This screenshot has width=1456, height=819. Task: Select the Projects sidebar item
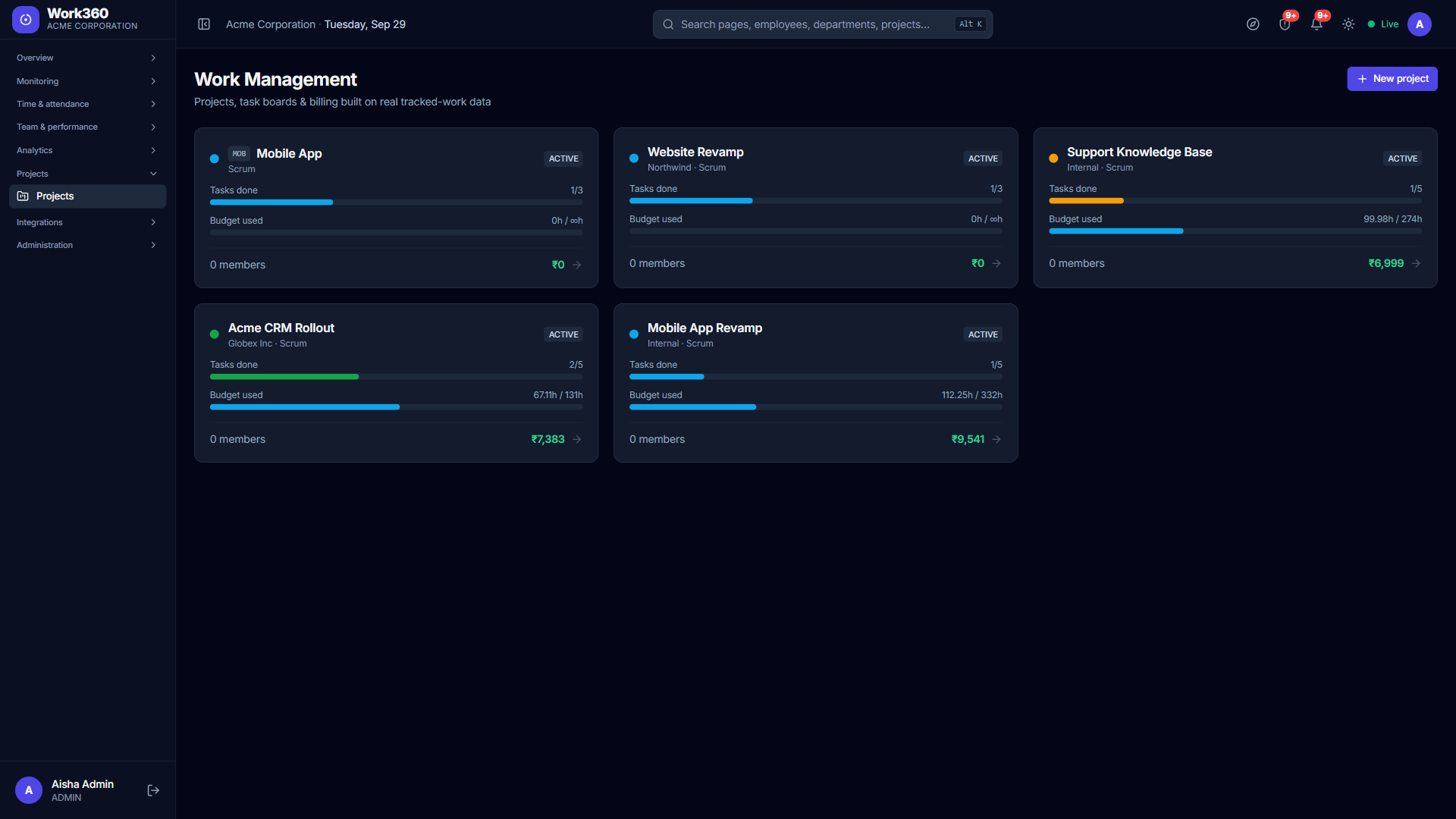pyautogui.click(x=87, y=196)
